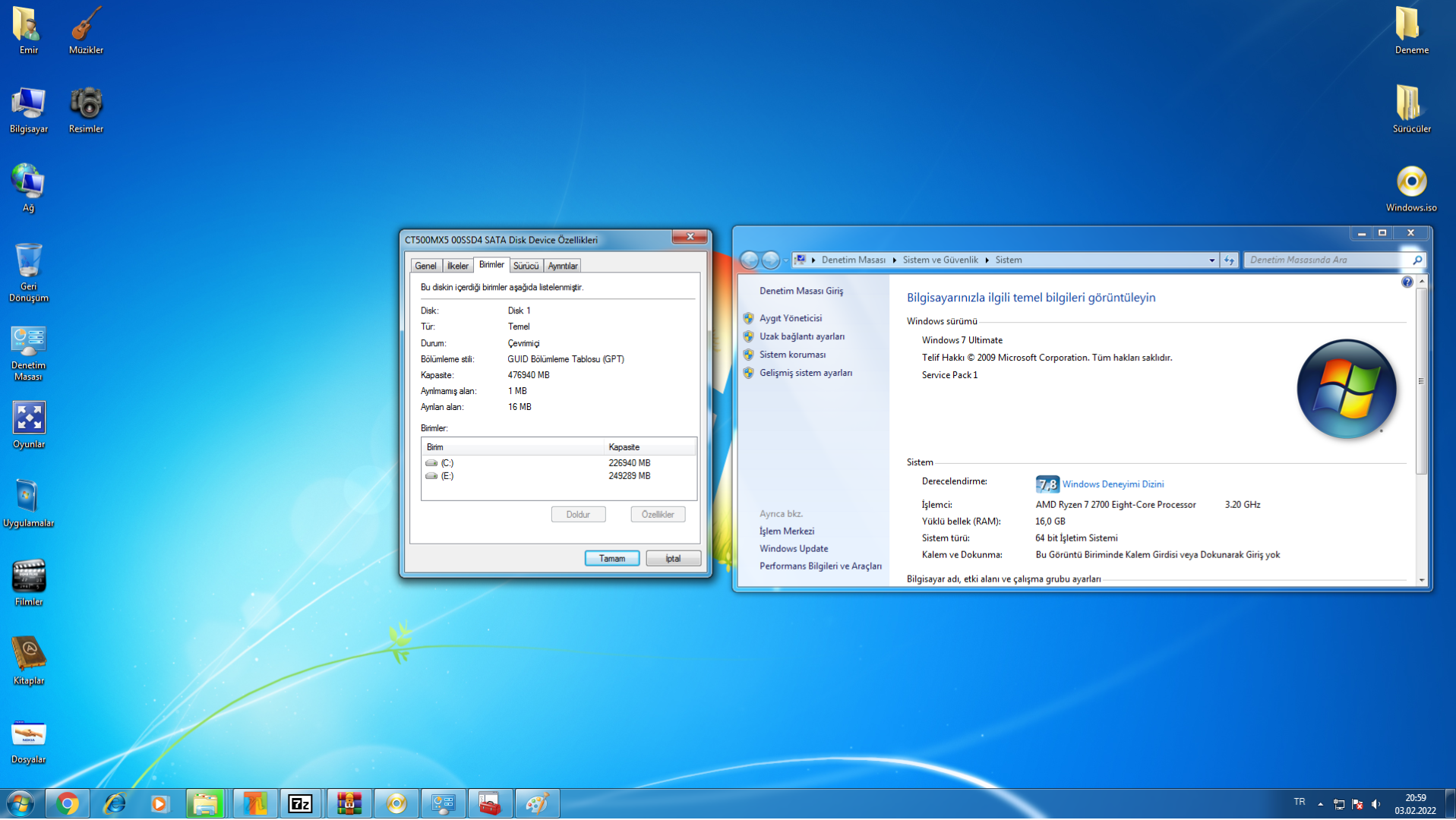Select the Windows.iso disc image file
Screen dimensions: 1456x820
[x=1411, y=188]
